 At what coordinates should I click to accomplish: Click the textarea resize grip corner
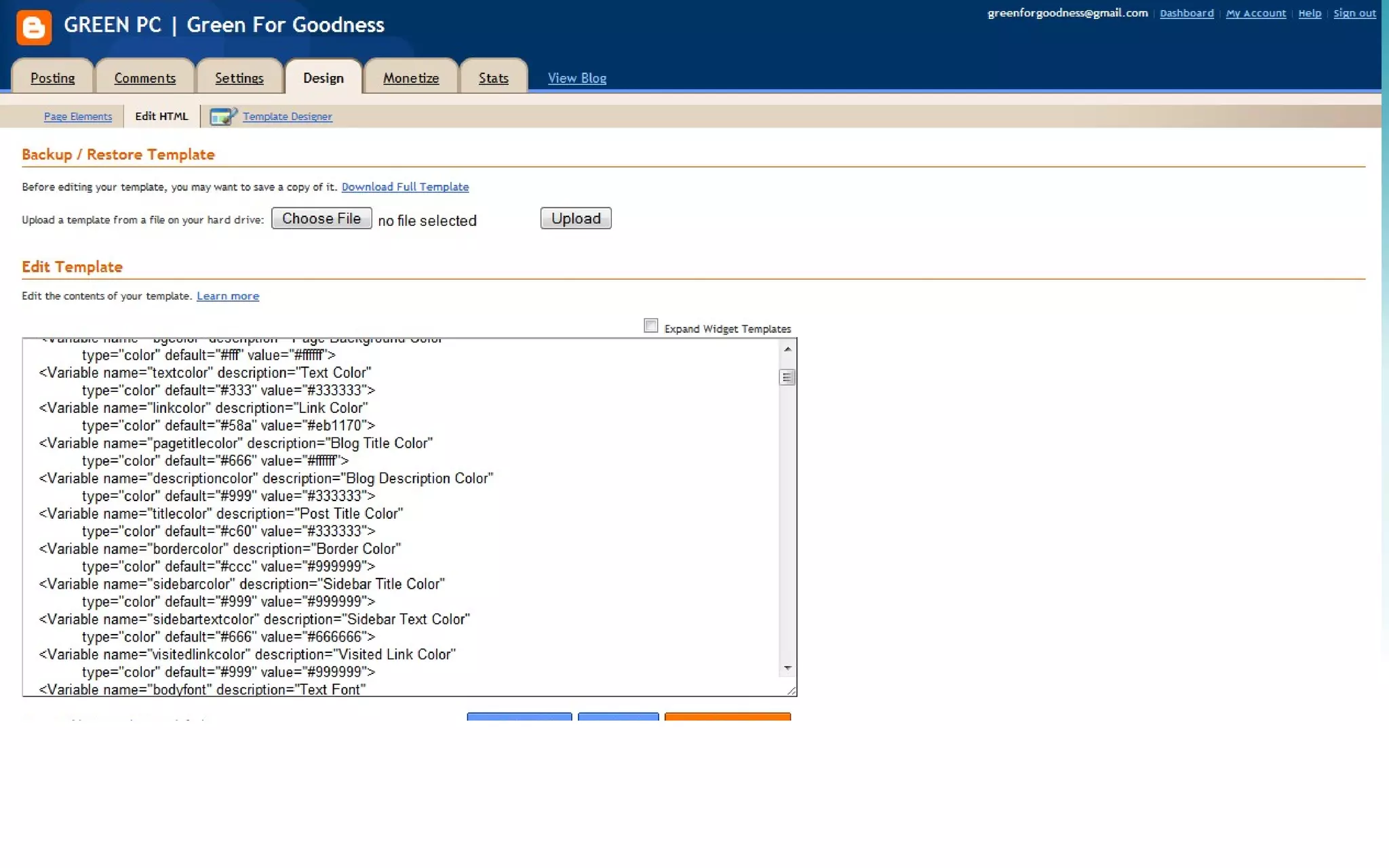pyautogui.click(x=791, y=690)
